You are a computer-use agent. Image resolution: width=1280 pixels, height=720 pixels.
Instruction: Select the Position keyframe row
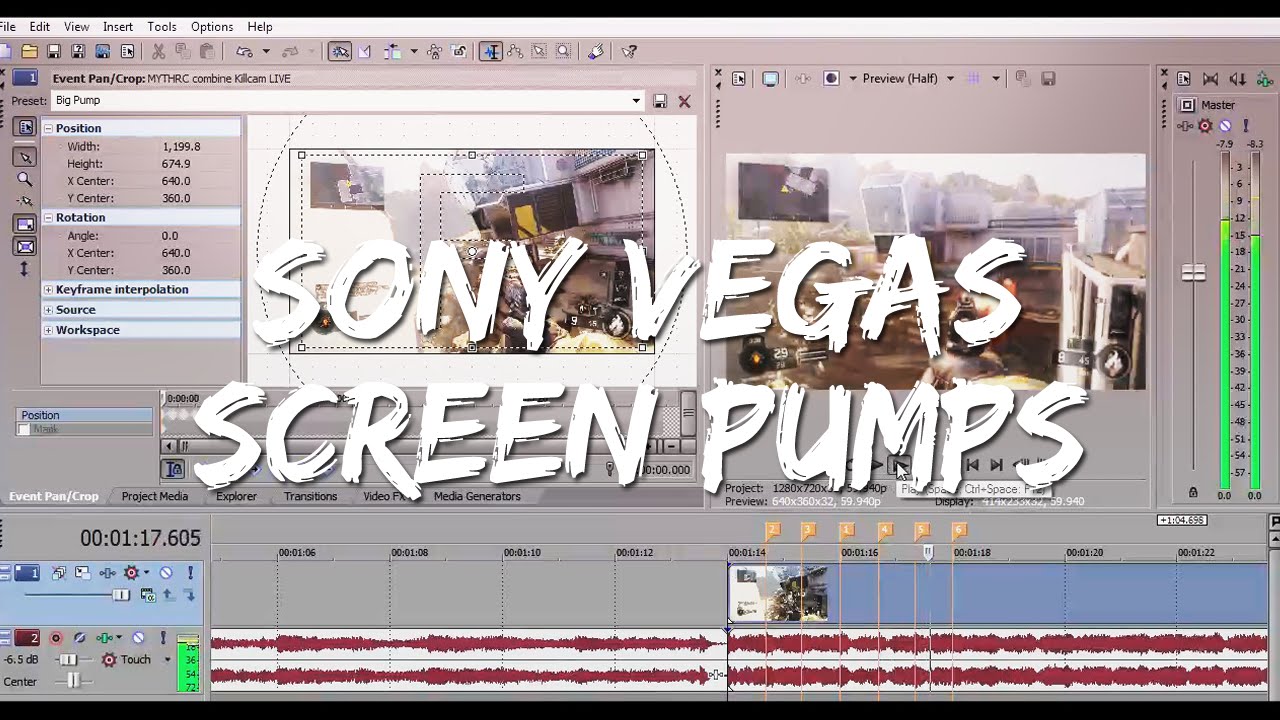(x=85, y=415)
